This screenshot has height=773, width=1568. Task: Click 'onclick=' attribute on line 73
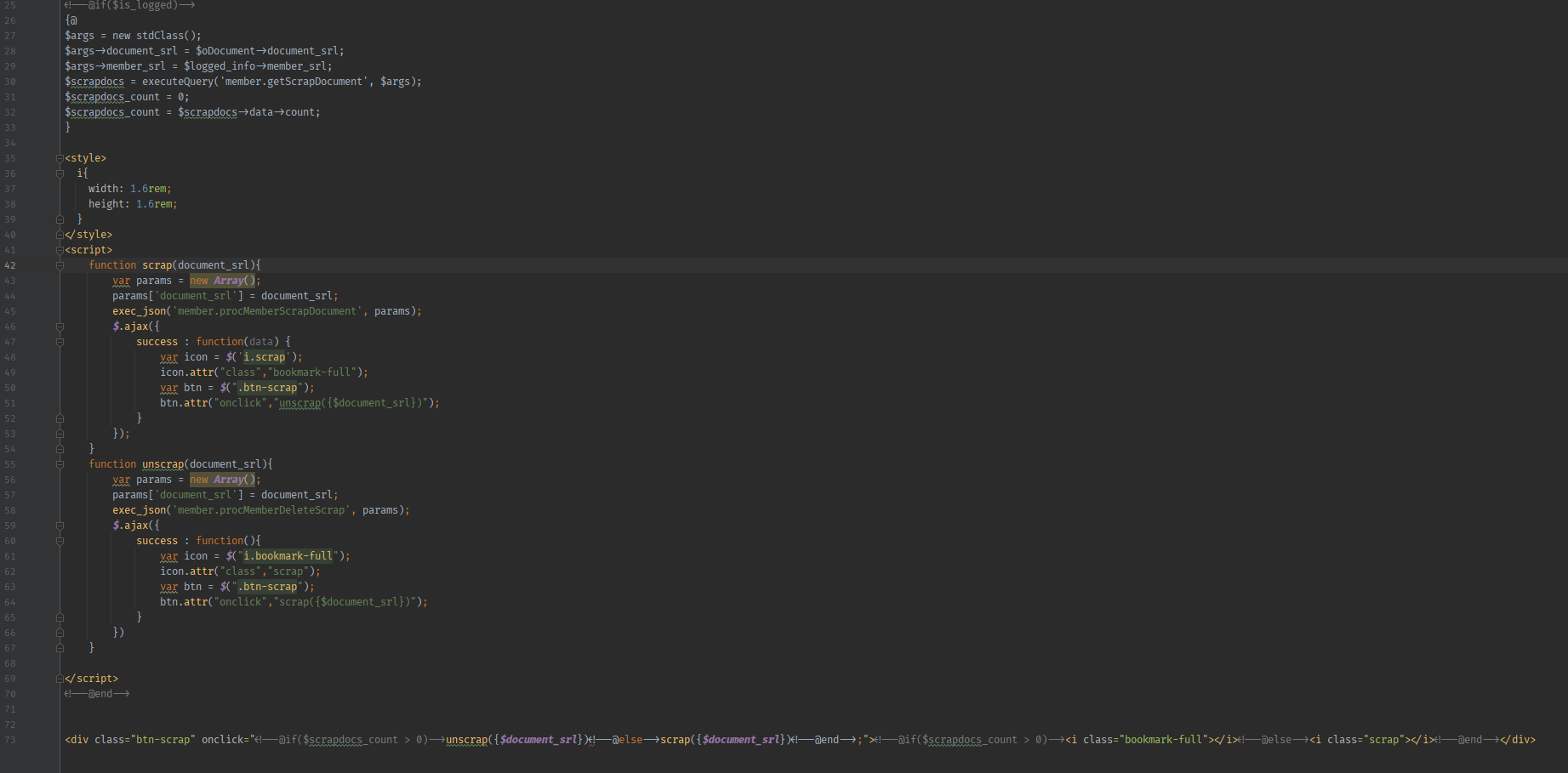click(225, 740)
